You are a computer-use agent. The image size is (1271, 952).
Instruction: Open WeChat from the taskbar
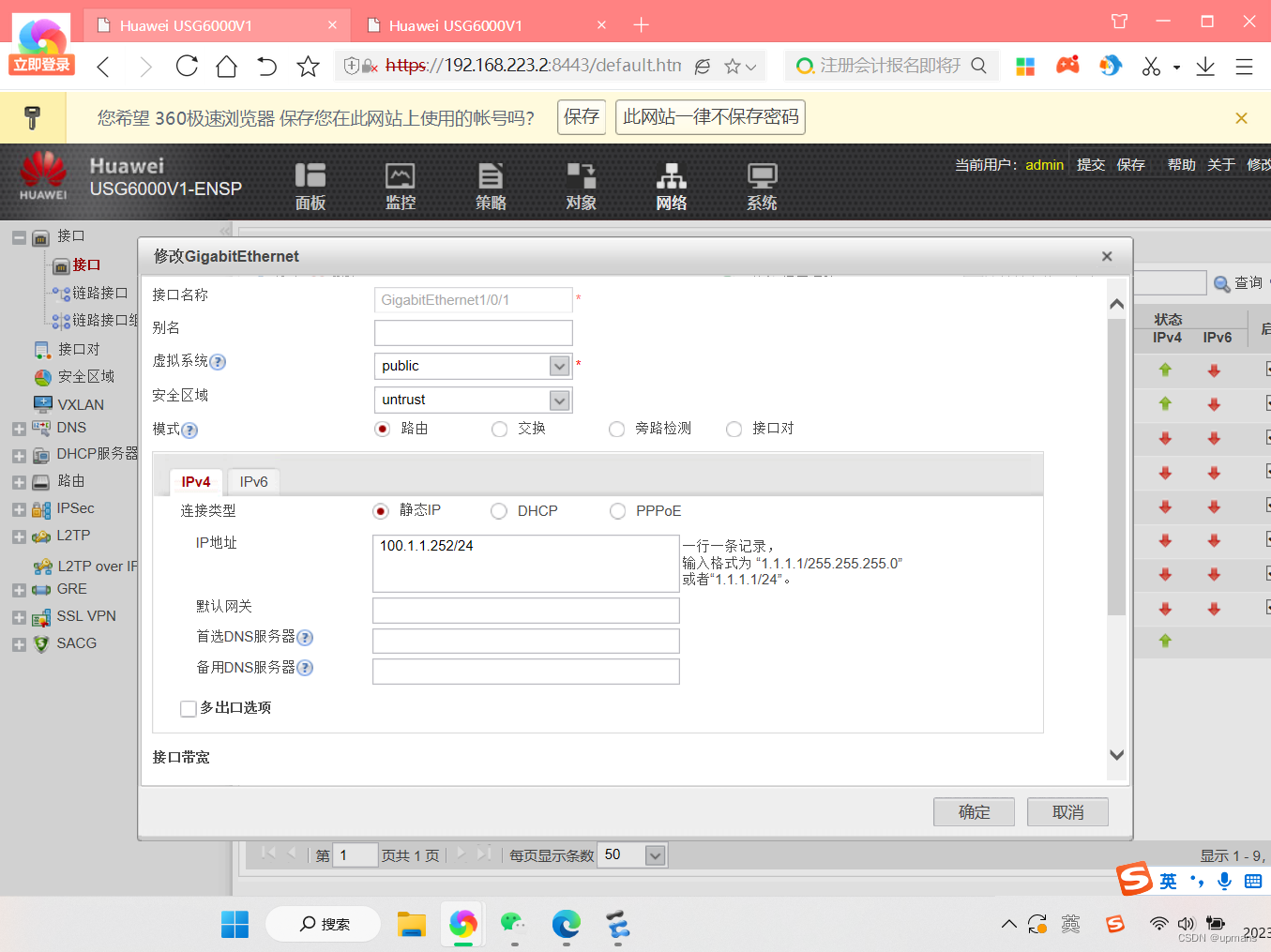tap(513, 925)
